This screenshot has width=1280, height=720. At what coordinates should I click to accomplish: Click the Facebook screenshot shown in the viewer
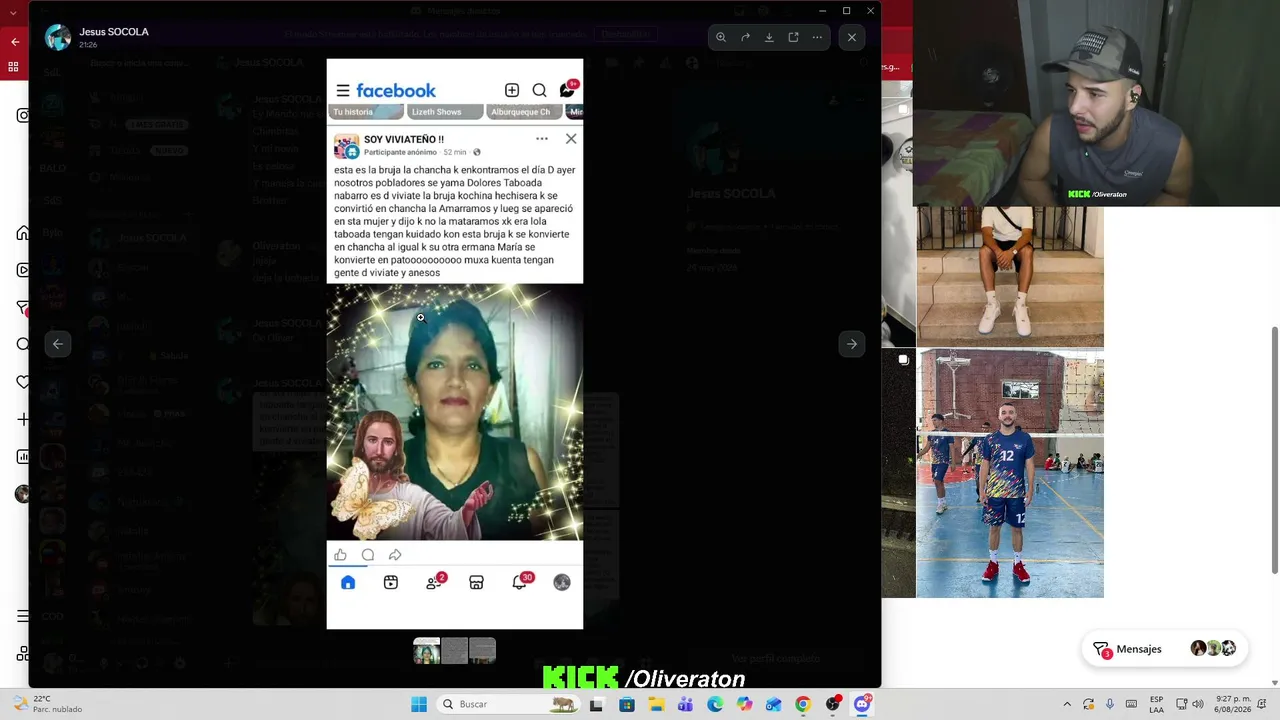point(455,344)
